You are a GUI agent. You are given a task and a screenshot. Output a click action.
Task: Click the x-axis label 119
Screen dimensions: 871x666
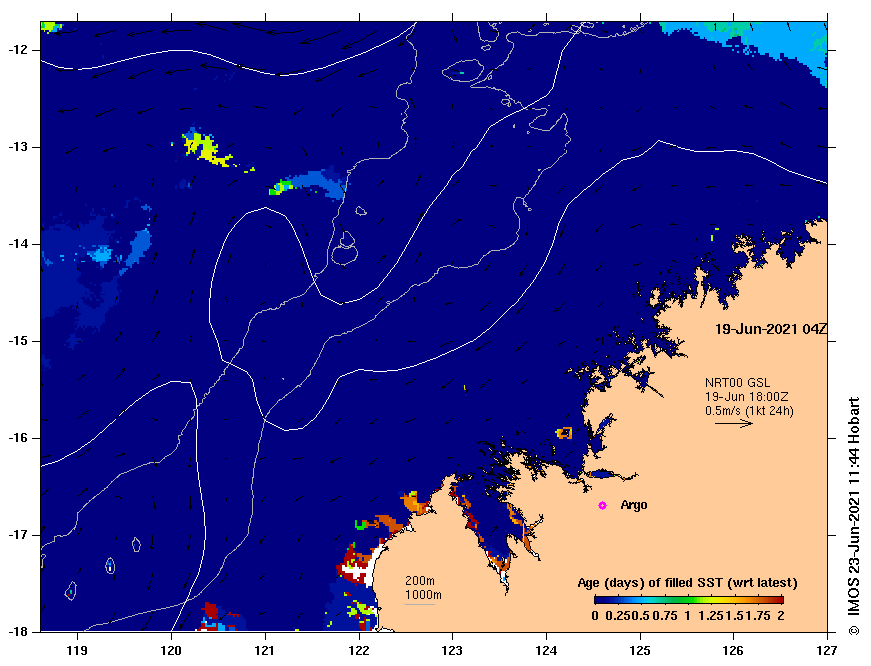[77, 650]
